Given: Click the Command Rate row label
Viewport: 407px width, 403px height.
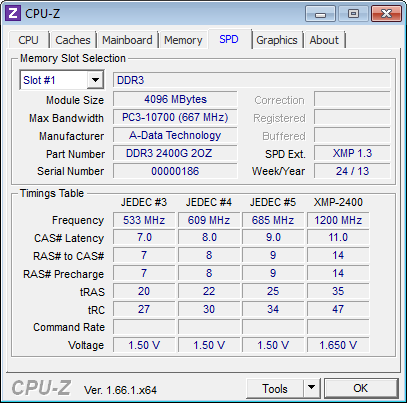Looking at the screenshot, I should (69, 327).
